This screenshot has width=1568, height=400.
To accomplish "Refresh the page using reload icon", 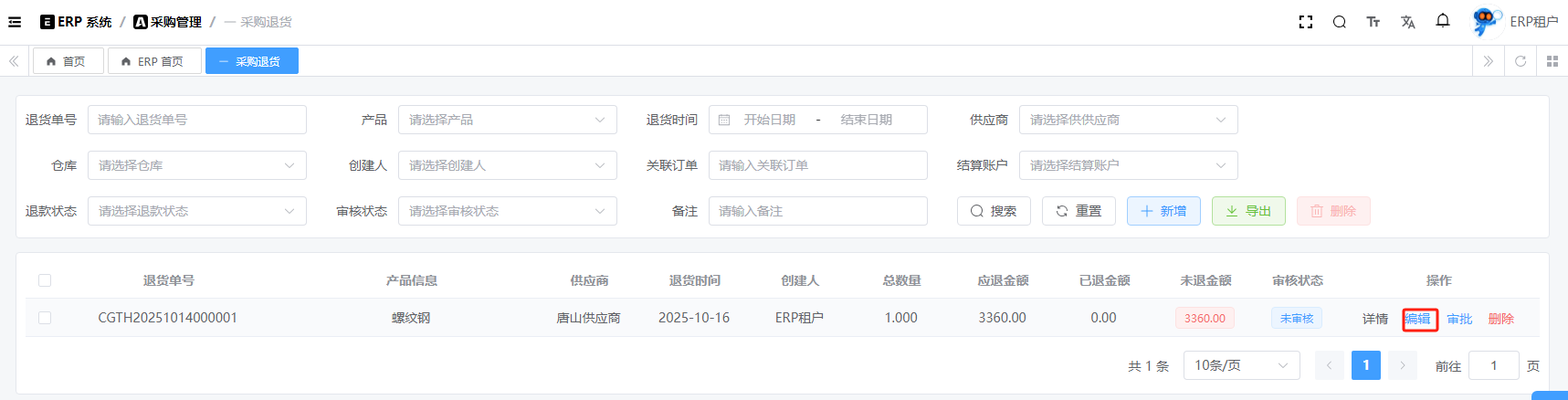I will pyautogui.click(x=1521, y=61).
